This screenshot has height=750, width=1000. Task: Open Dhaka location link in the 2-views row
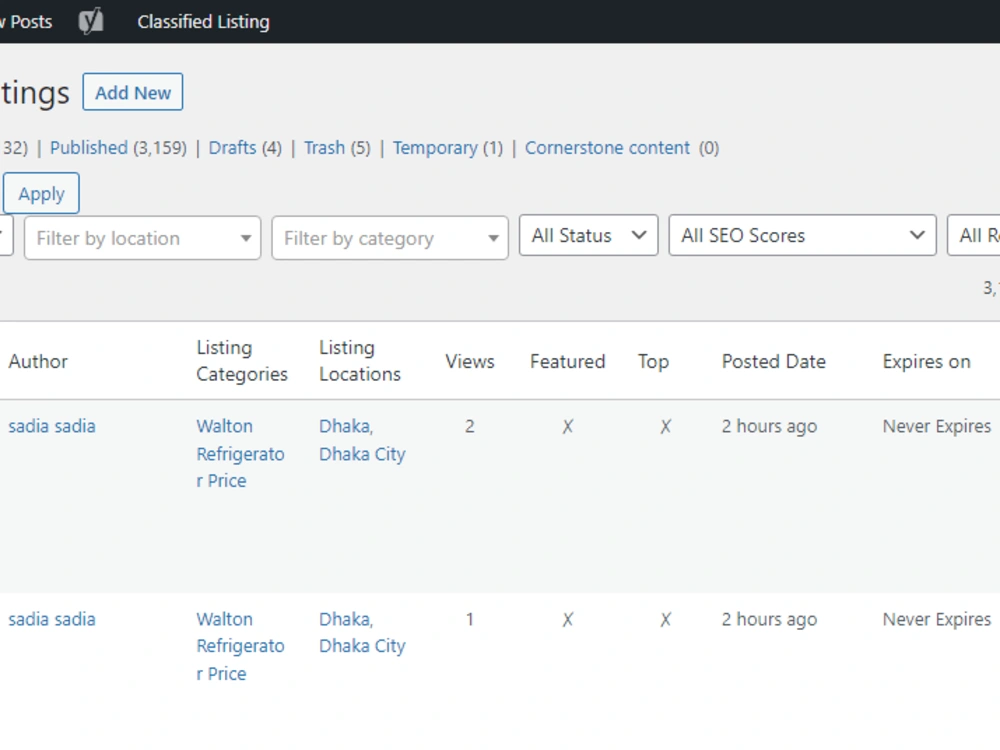click(345, 426)
